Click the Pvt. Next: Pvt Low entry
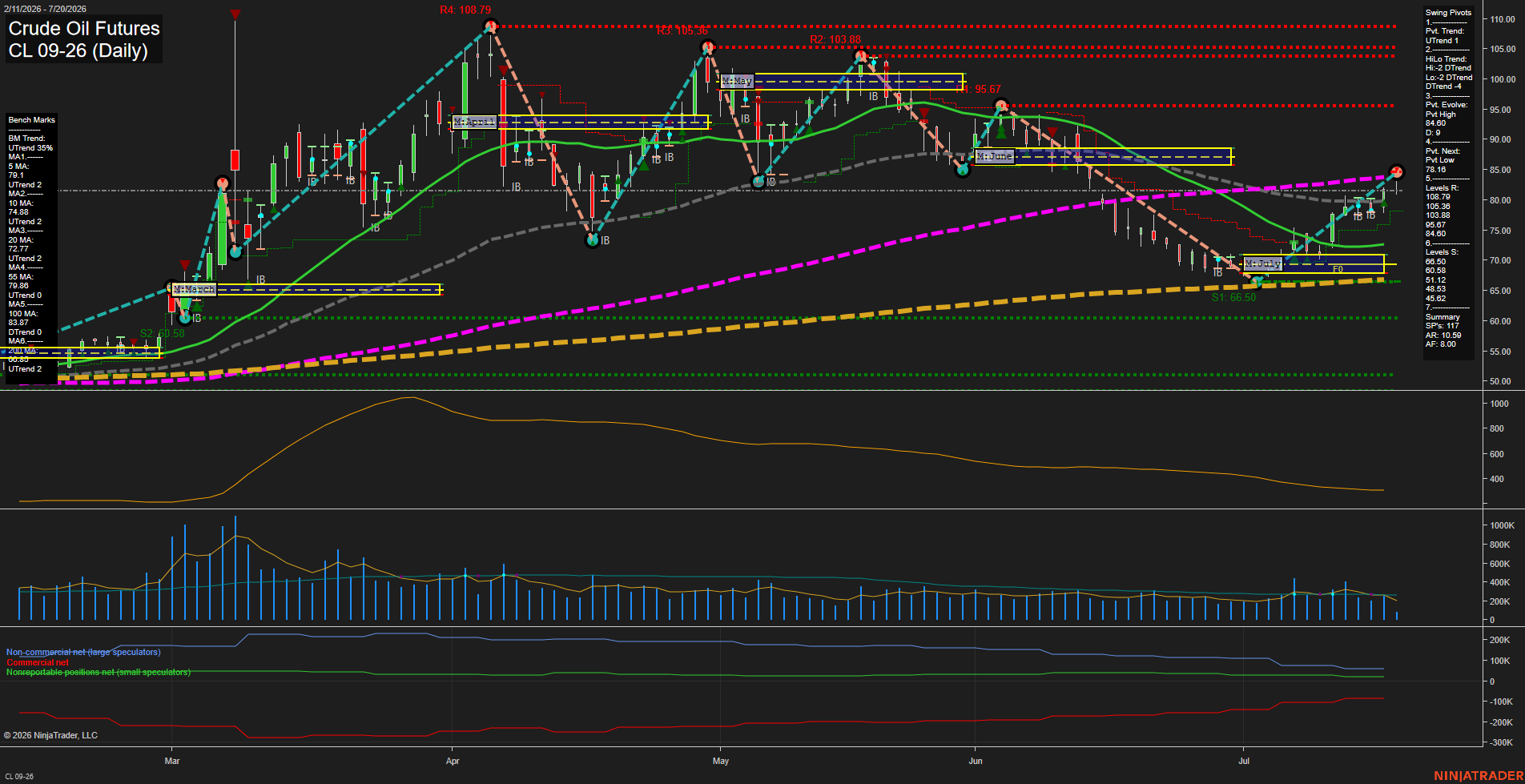Viewport: 1525px width, 784px height. pyautogui.click(x=1443, y=155)
